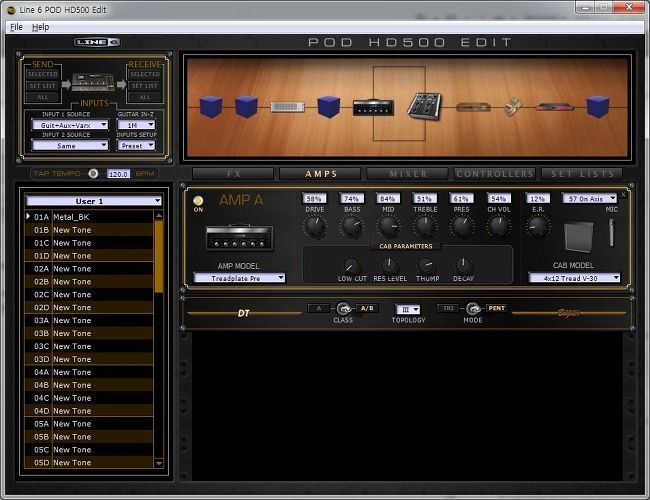Screen dimensions: 650x500
Task: Click the THUMP cab knob
Action: (426, 265)
